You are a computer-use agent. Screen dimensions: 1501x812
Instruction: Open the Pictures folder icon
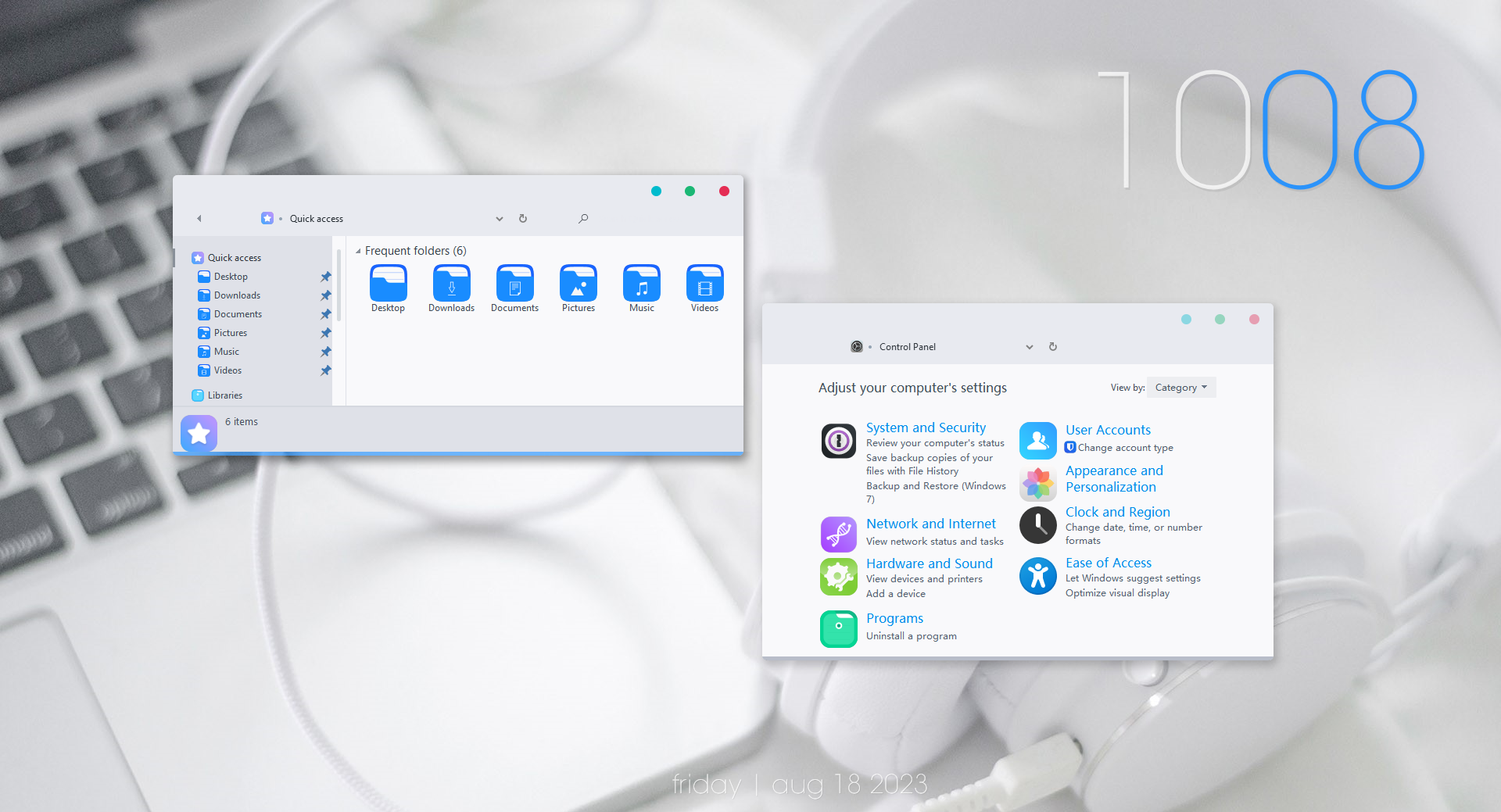click(578, 284)
